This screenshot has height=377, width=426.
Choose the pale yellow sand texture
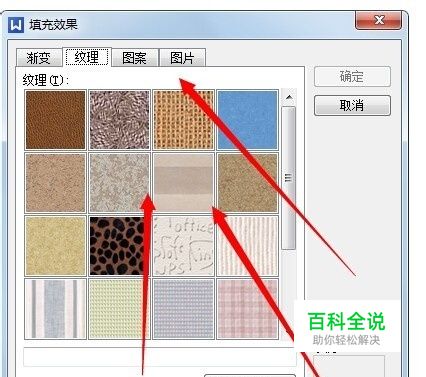(x=55, y=246)
